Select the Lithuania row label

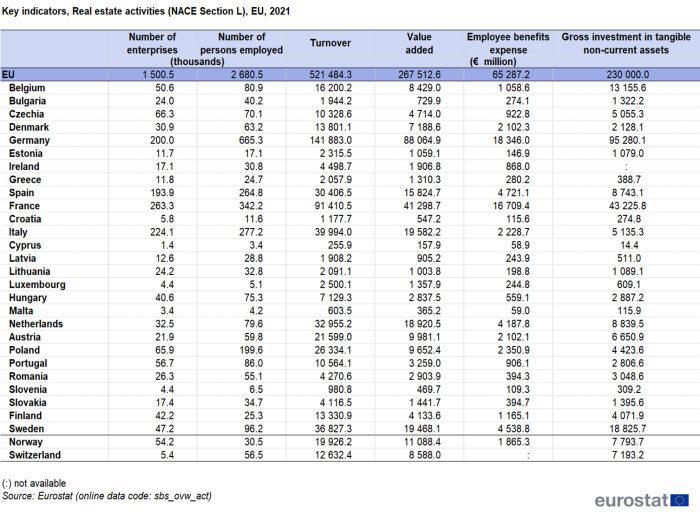click(29, 271)
